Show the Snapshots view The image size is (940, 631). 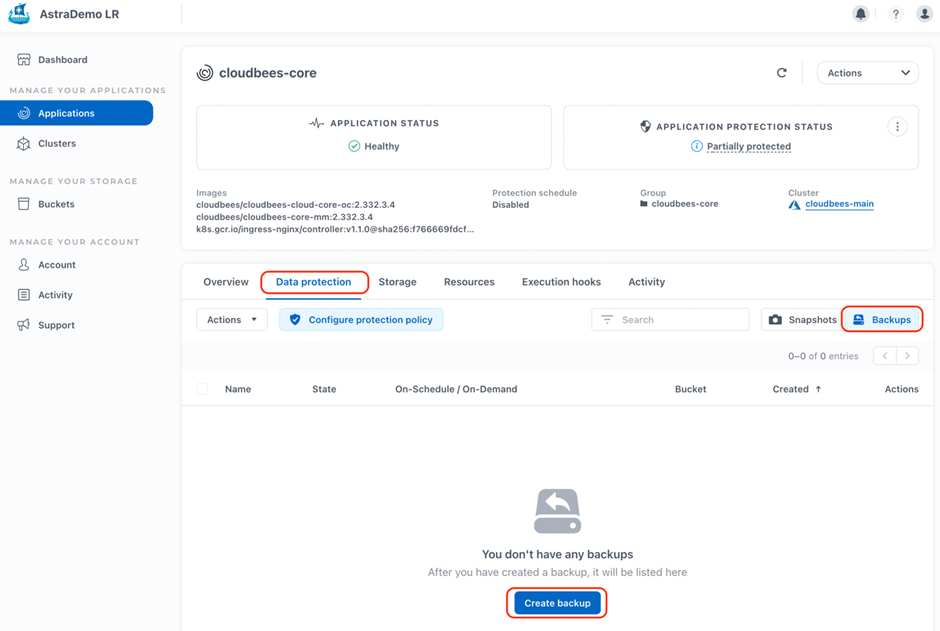[x=802, y=319]
